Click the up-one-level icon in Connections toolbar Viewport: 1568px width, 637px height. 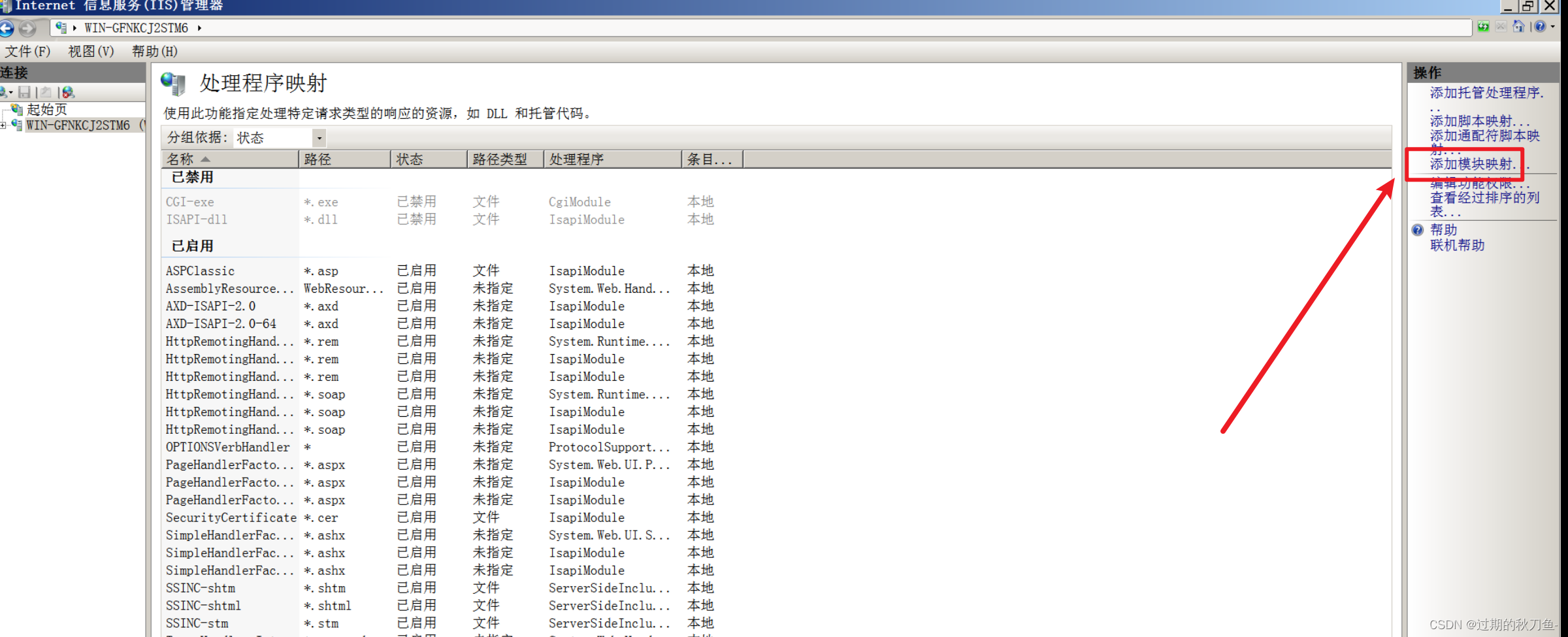click(x=46, y=92)
